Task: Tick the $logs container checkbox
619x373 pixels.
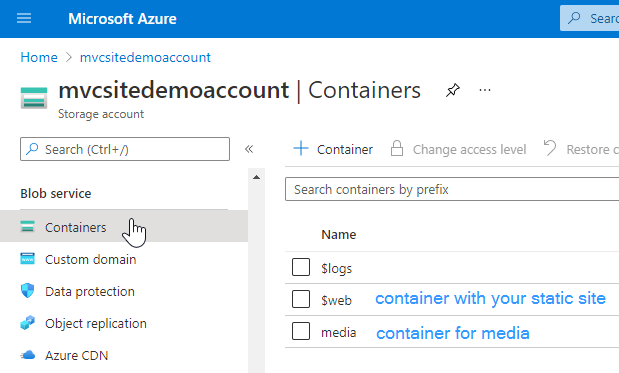Action: (301, 267)
